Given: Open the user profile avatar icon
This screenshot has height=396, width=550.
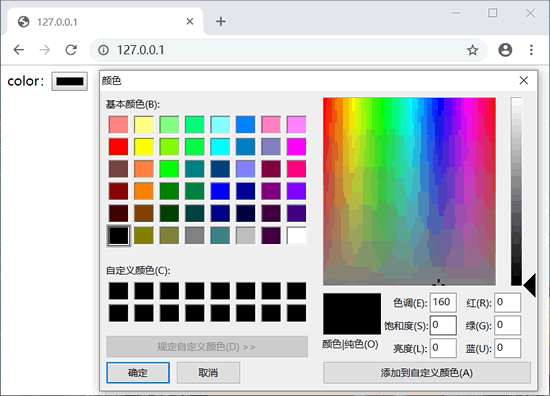Looking at the screenshot, I should (x=505, y=50).
